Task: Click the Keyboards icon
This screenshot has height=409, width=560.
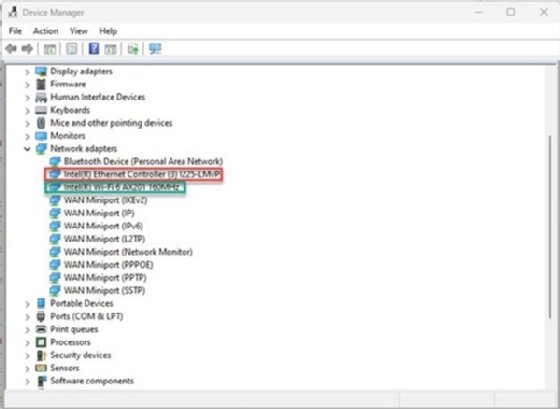Action: tap(41, 110)
